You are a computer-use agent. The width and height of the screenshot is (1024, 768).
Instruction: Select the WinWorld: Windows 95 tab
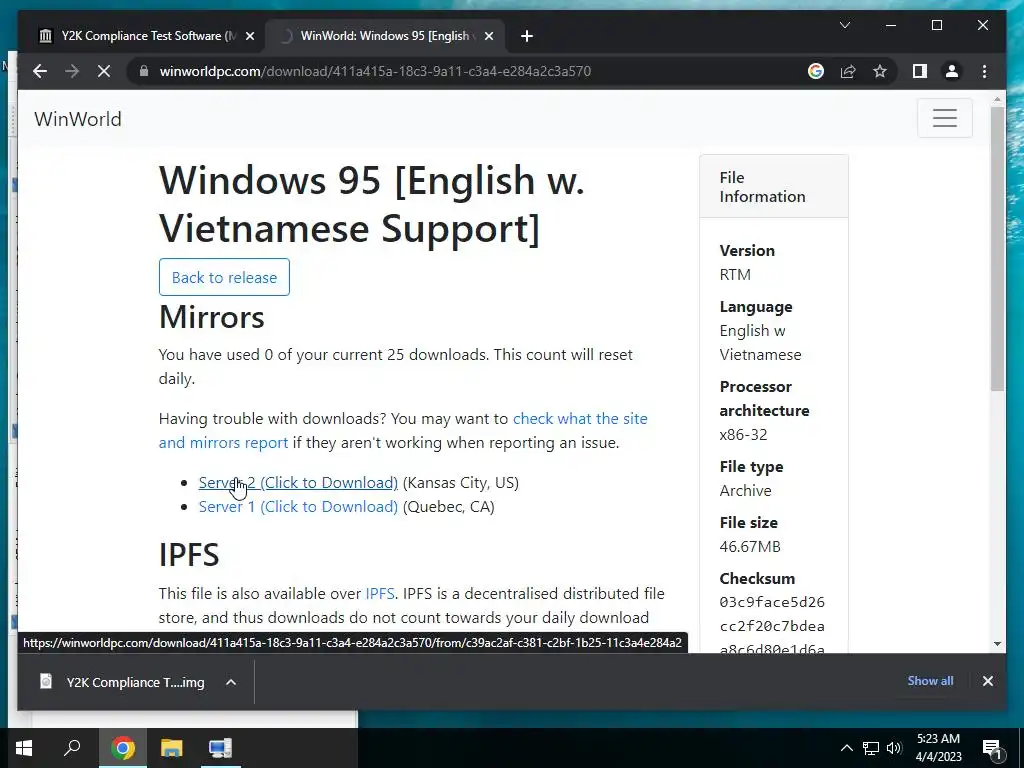tap(385, 36)
